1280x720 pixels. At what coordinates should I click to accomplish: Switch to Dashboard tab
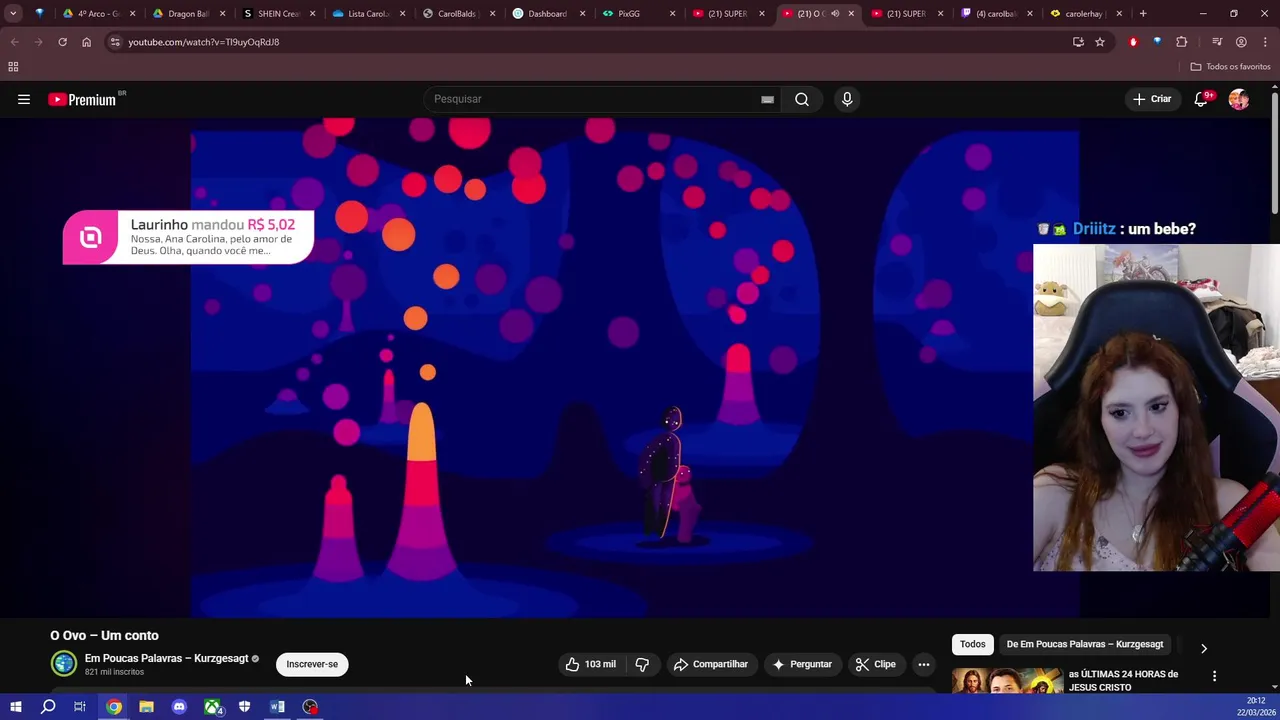point(547,14)
